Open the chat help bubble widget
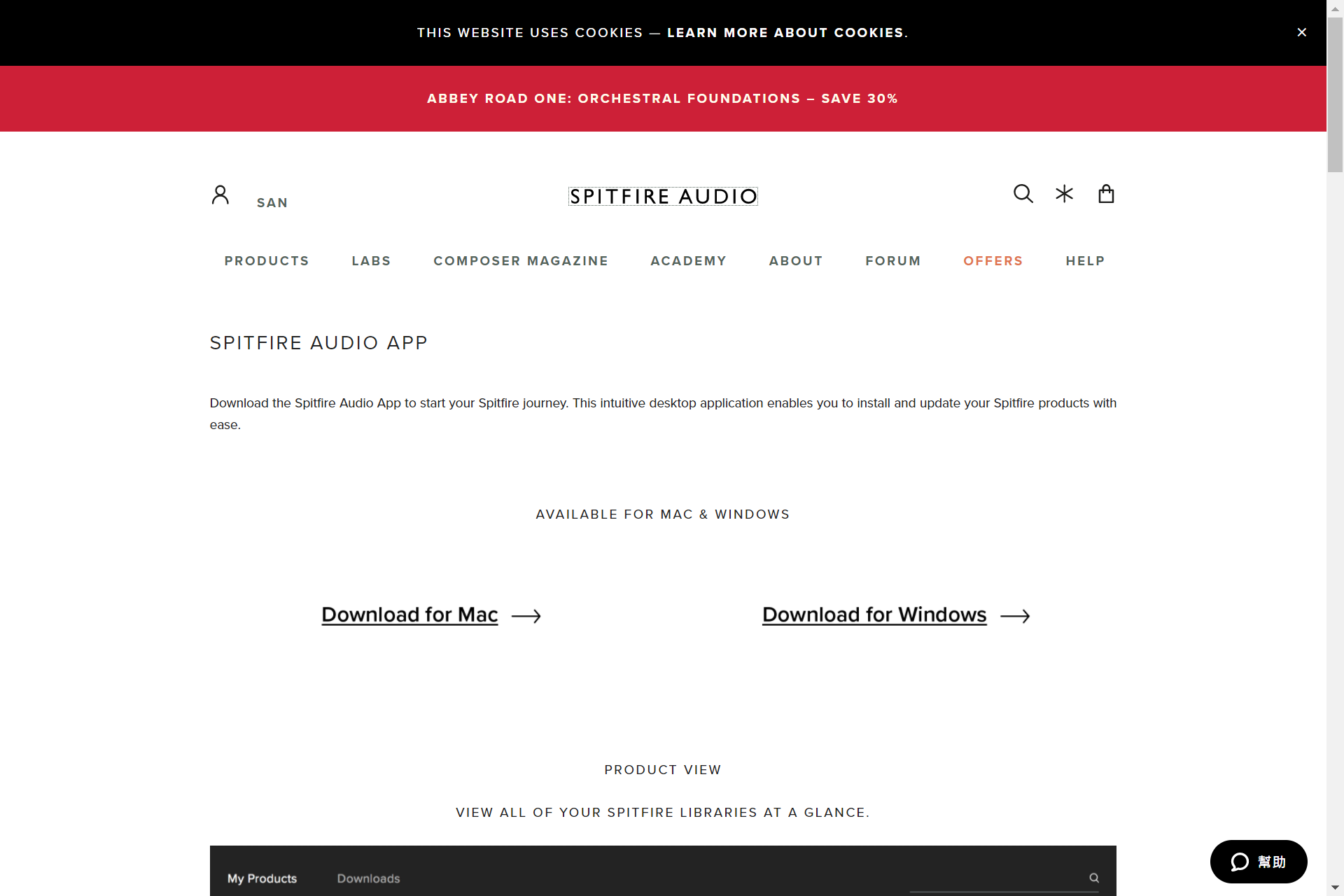This screenshot has width=1344, height=896. point(1258,862)
